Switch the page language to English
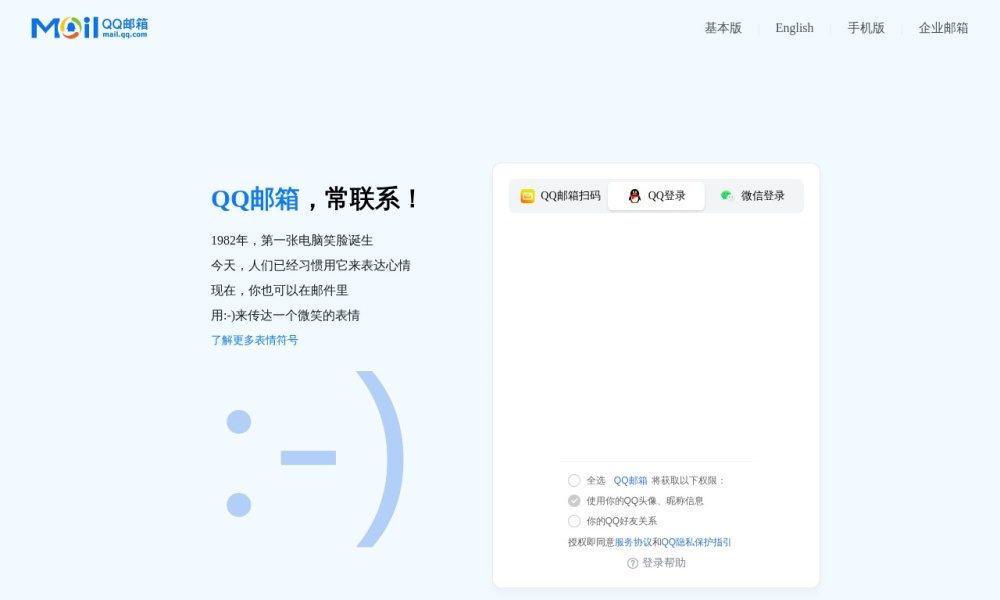This screenshot has width=1000, height=600. [794, 28]
